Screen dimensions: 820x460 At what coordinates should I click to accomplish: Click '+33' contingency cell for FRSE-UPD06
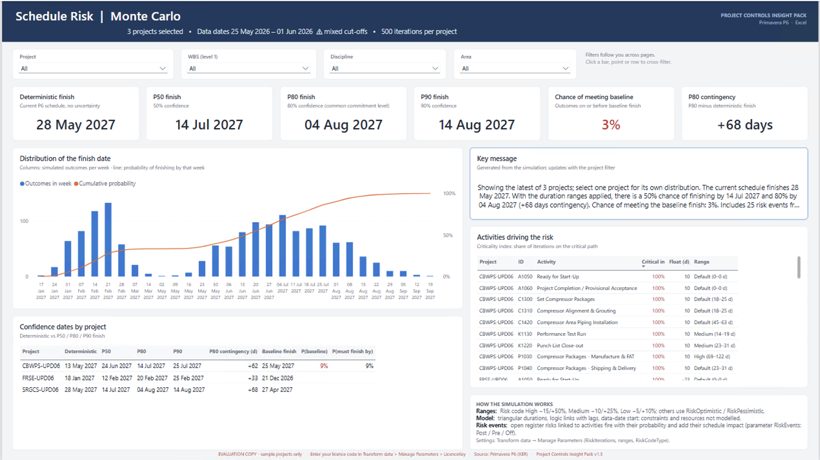(253, 378)
